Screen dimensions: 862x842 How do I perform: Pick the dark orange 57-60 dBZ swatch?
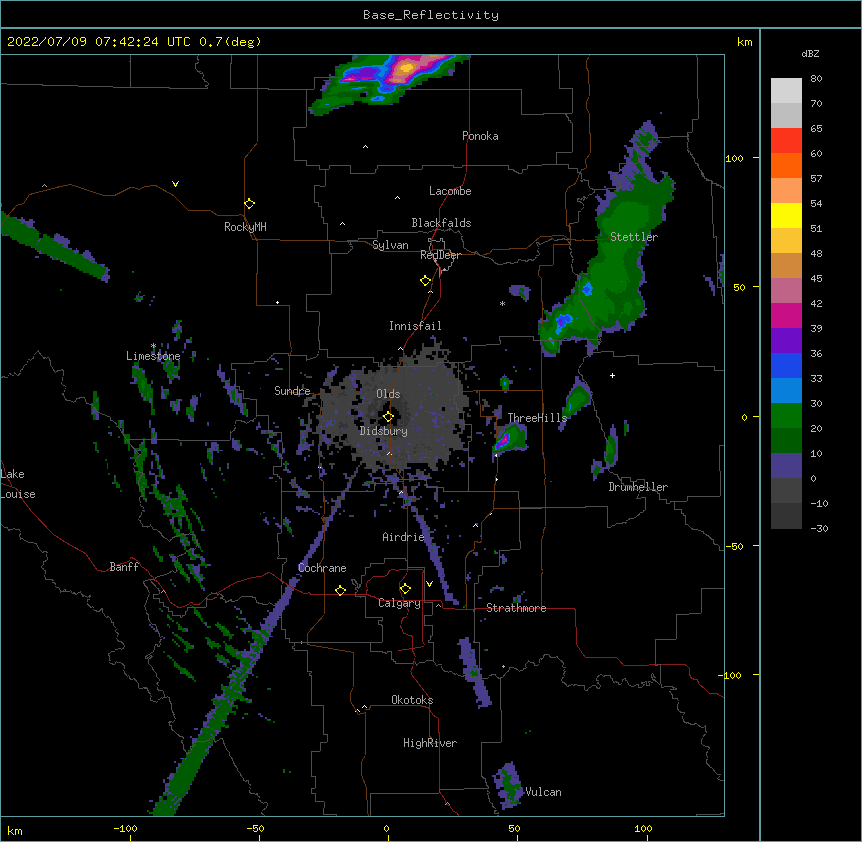tap(786, 165)
